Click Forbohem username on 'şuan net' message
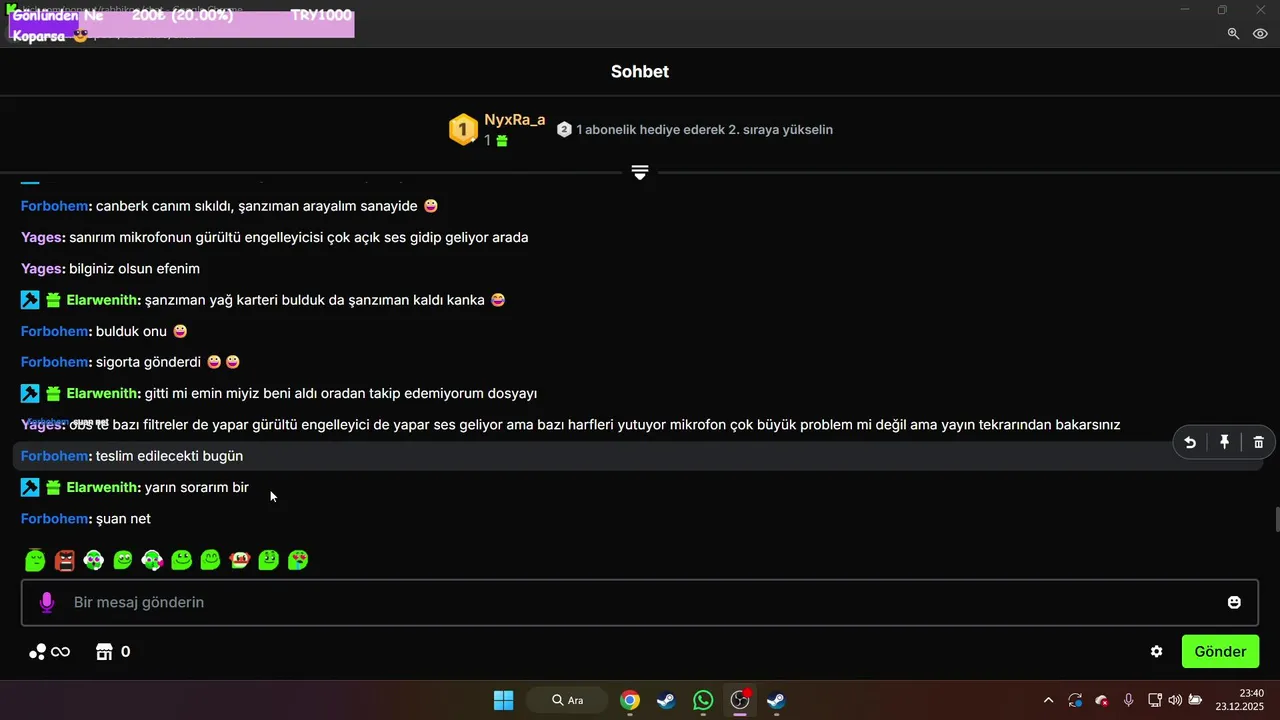 (55, 519)
